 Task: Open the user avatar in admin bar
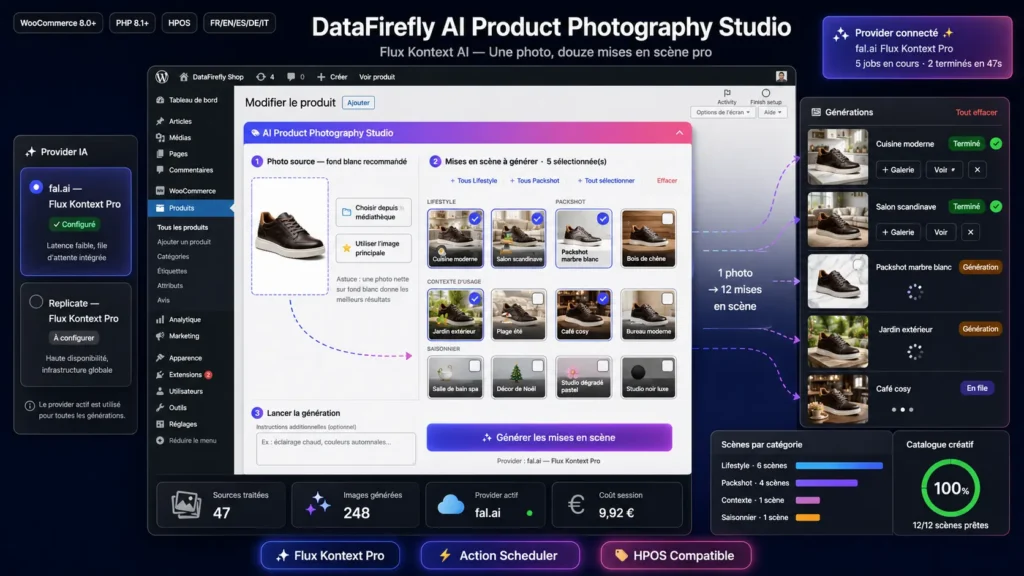(781, 76)
